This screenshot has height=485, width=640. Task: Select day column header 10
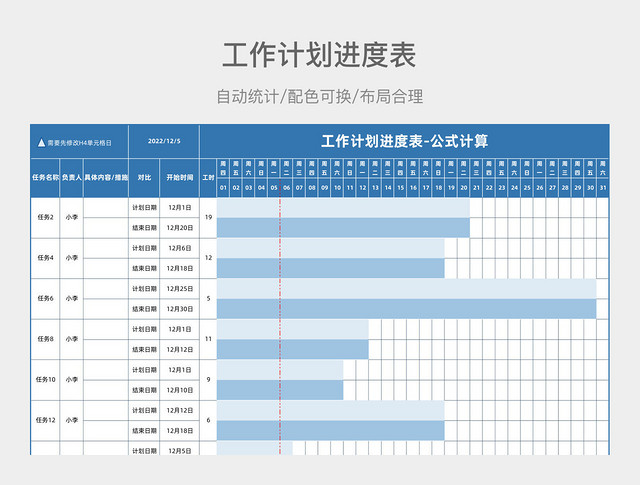pyautogui.click(x=337, y=188)
